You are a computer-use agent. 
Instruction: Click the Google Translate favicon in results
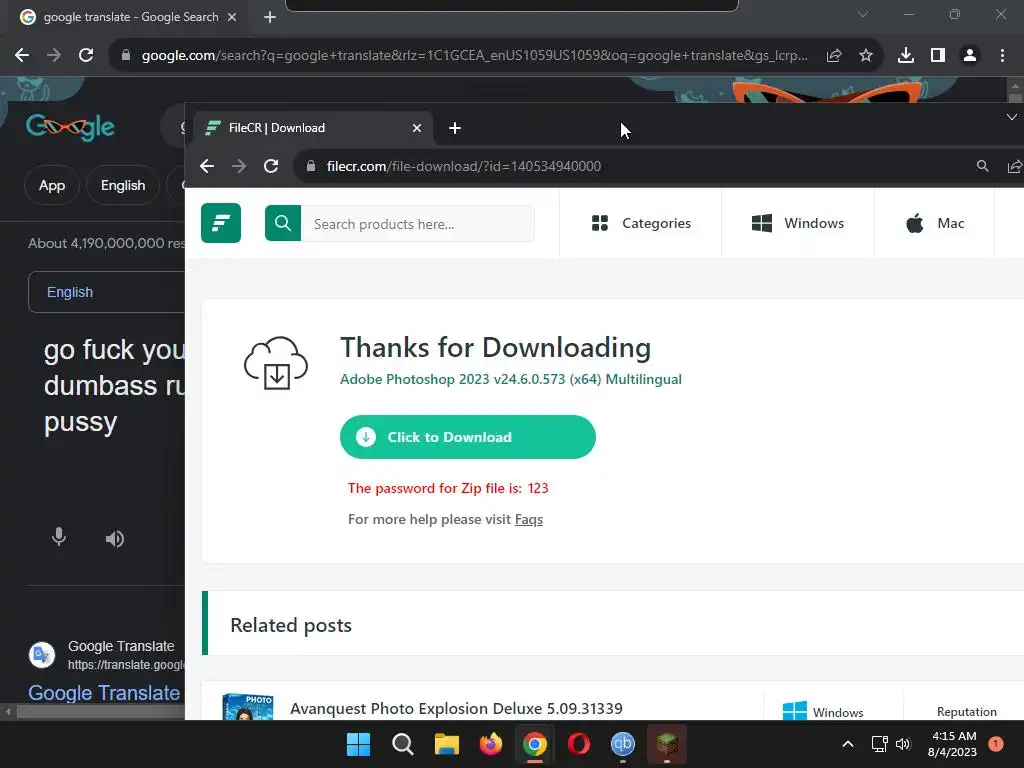click(42, 654)
